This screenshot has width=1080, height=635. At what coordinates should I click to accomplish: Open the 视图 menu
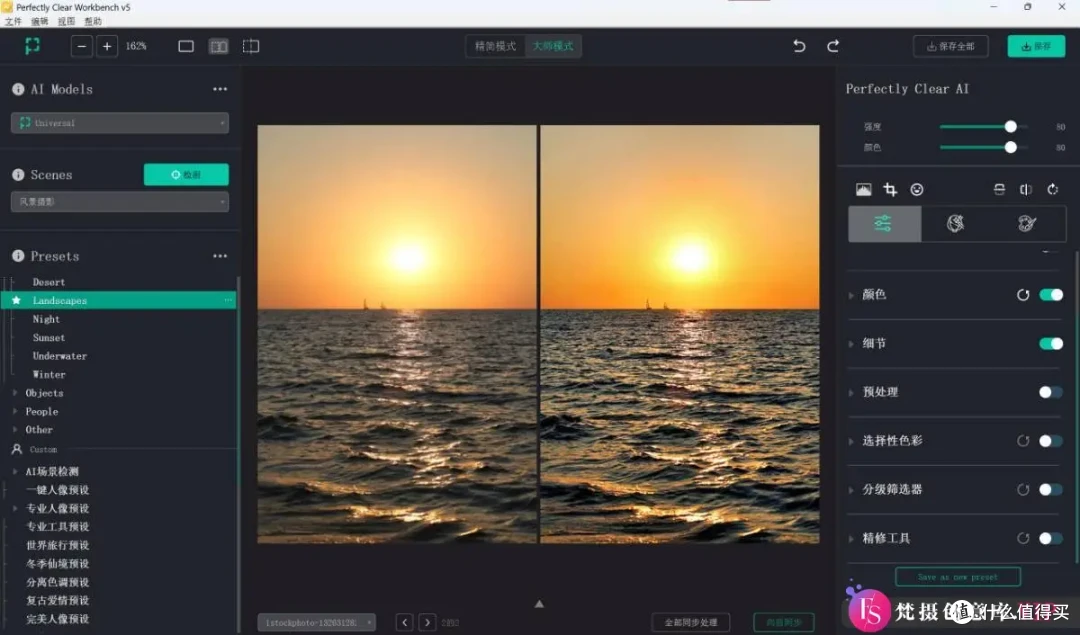(66, 21)
